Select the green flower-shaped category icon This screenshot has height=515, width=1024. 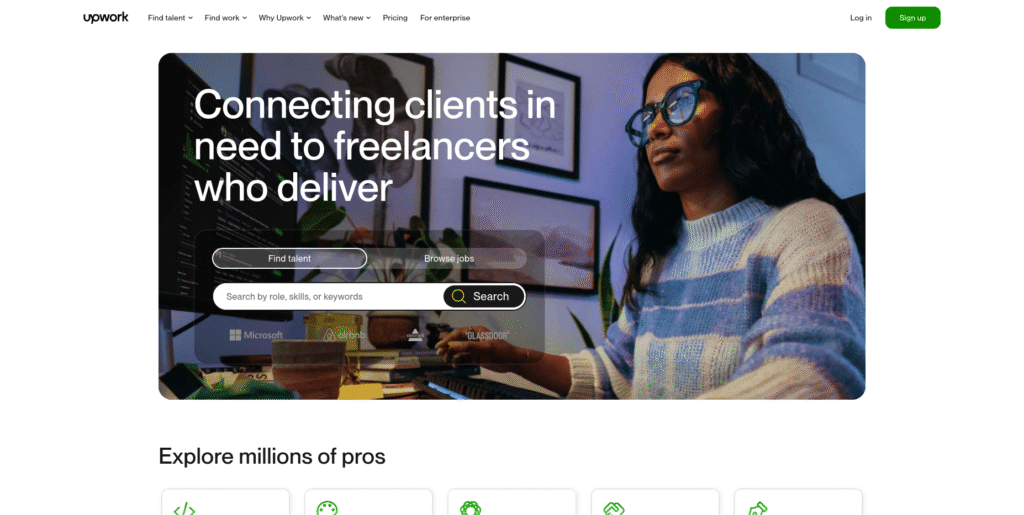[x=470, y=508]
